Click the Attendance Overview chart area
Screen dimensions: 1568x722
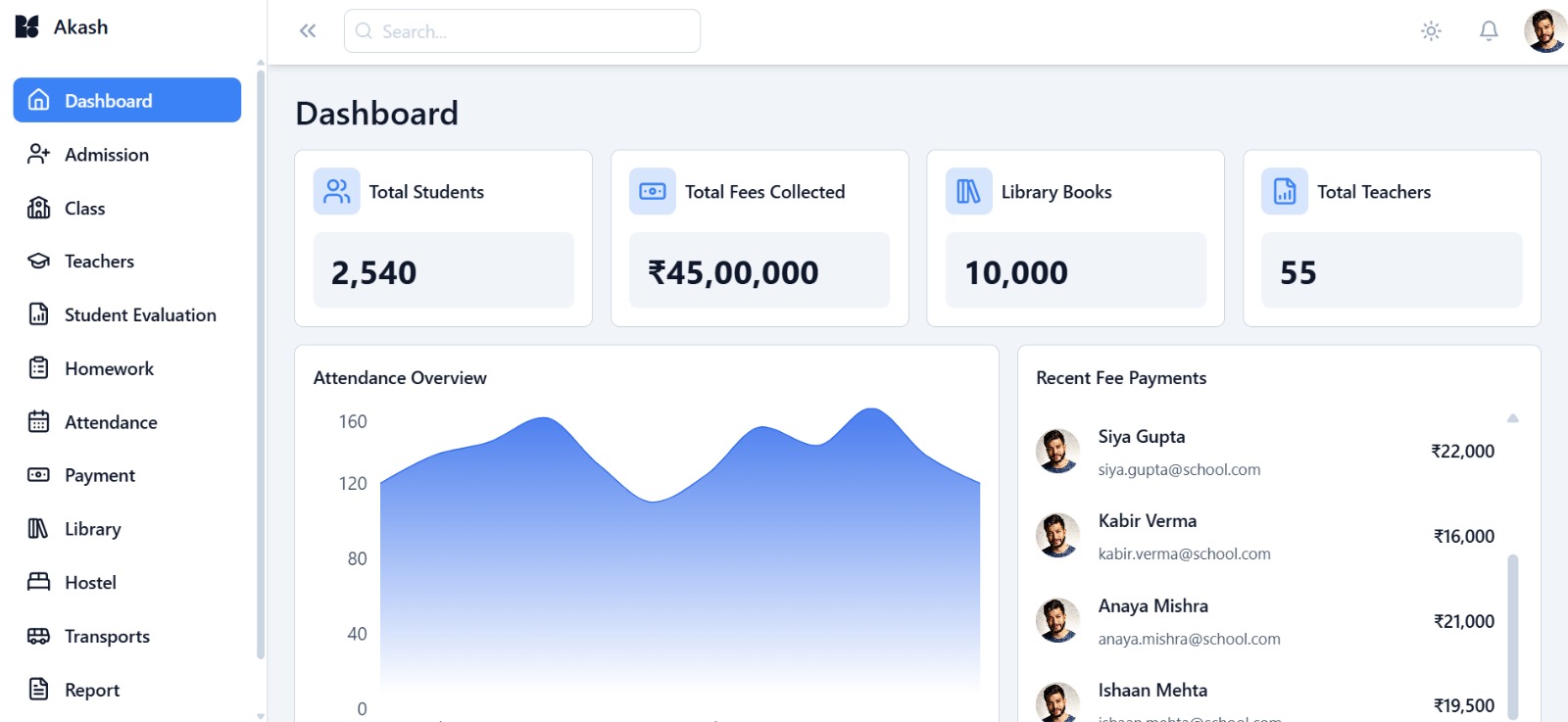coord(680,558)
